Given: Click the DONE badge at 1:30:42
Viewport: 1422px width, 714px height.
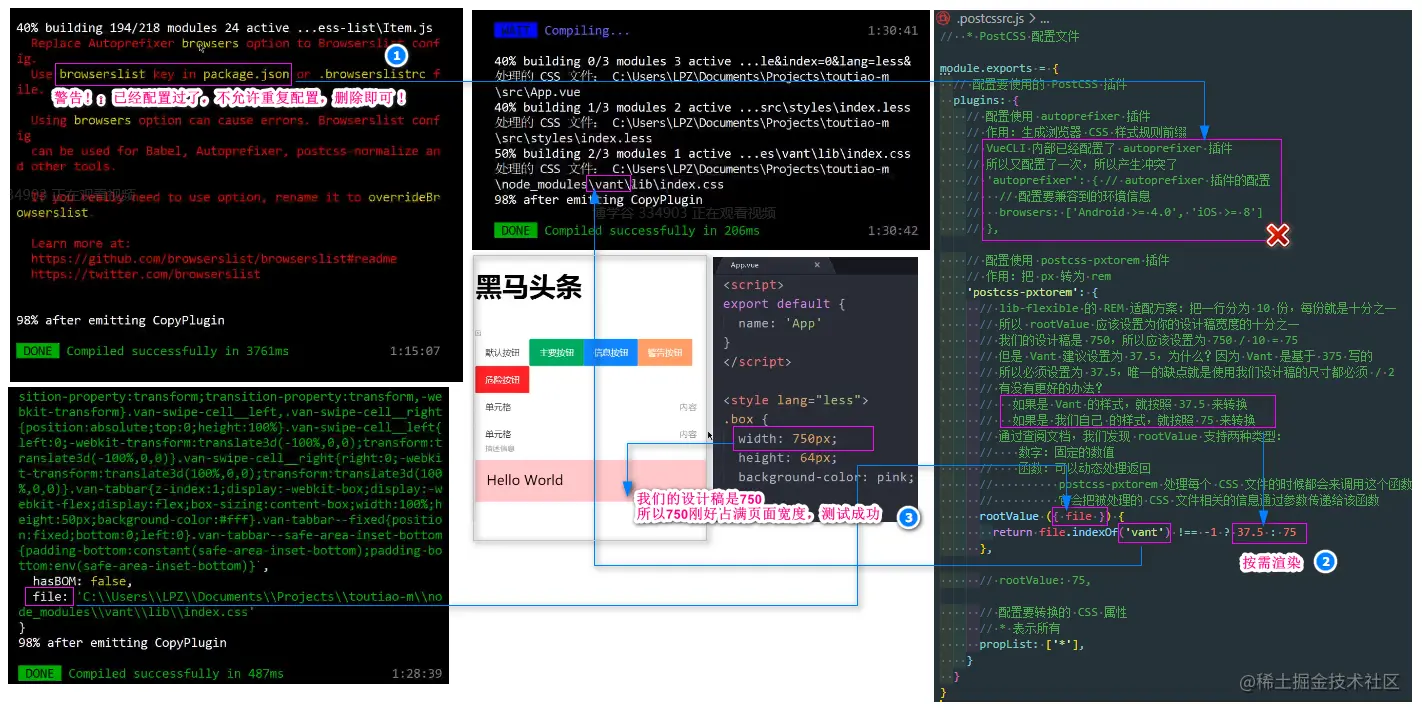Looking at the screenshot, I should tap(515, 231).
